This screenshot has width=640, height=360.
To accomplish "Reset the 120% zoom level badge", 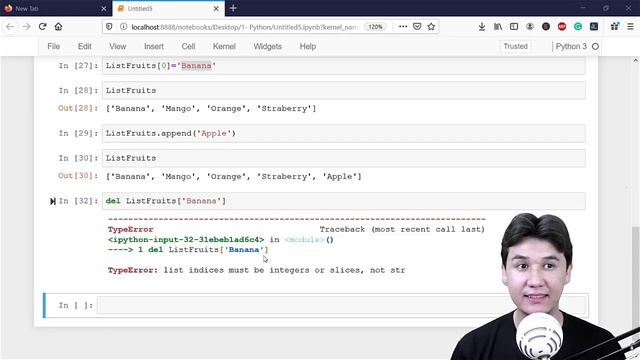I will (375, 27).
